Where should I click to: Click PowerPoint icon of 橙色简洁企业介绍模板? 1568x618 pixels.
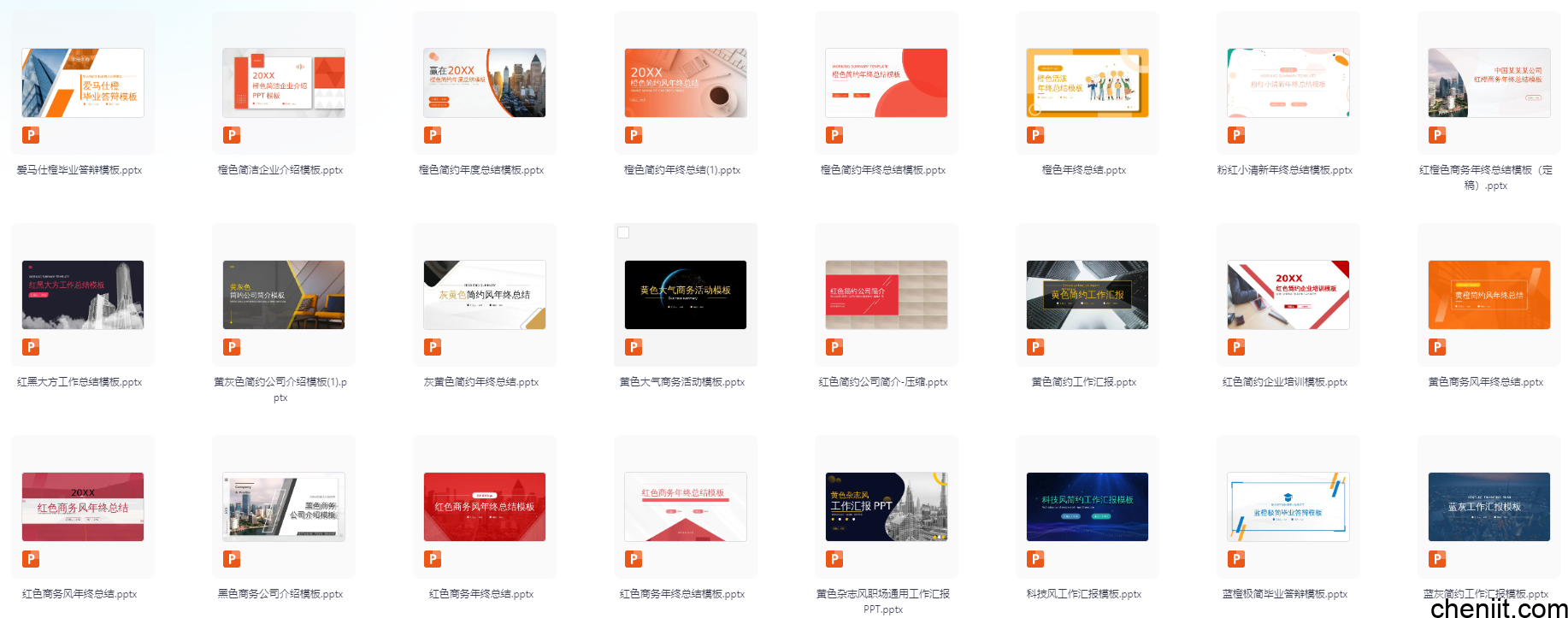pyautogui.click(x=232, y=135)
